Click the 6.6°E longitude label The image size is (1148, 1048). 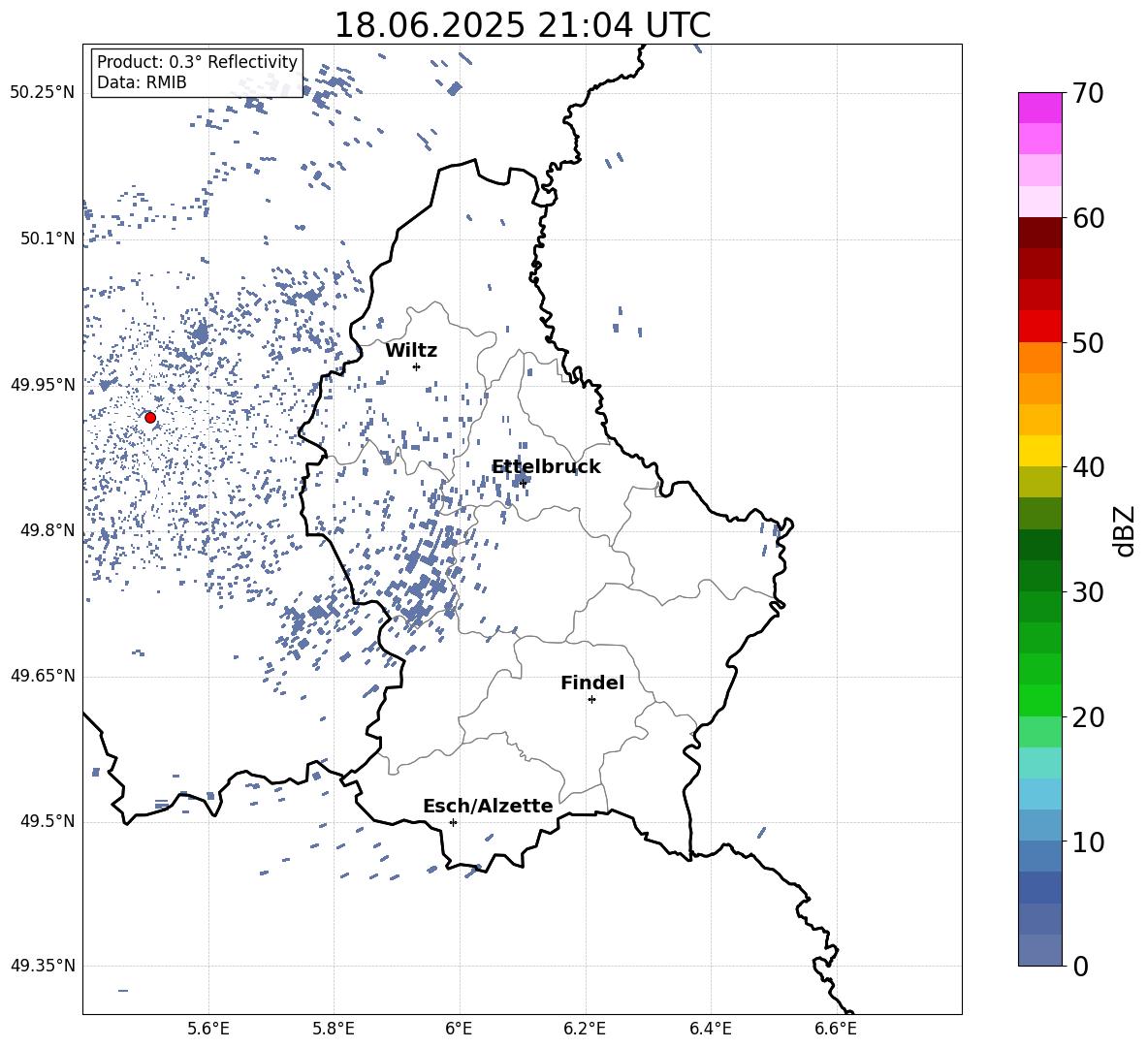pos(836,1029)
